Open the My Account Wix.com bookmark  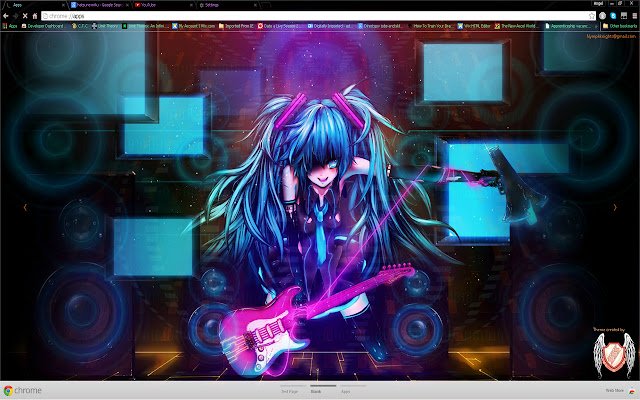(193, 26)
